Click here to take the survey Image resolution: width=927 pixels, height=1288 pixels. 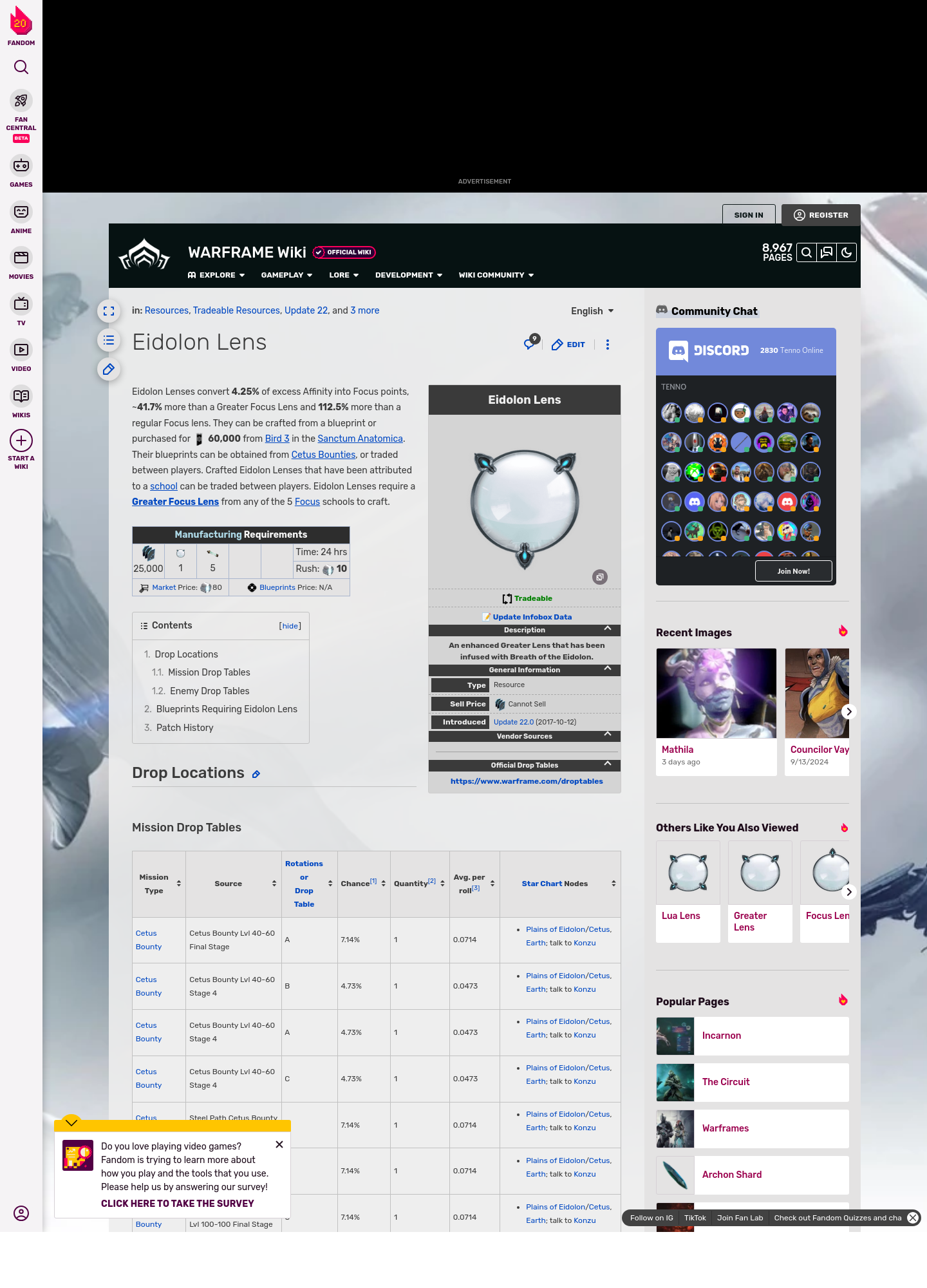click(x=178, y=1204)
